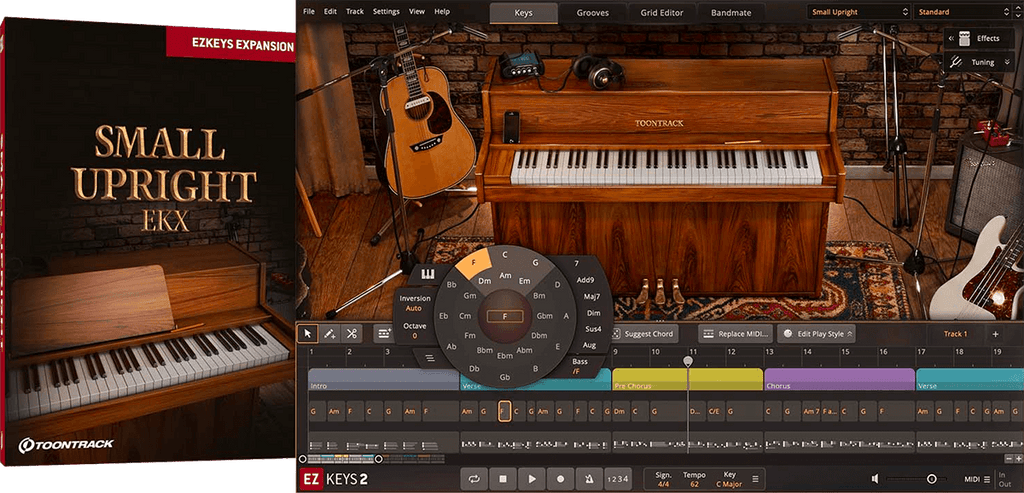Open the Edit menu
Screen dimensions: 1024x493
pos(330,12)
